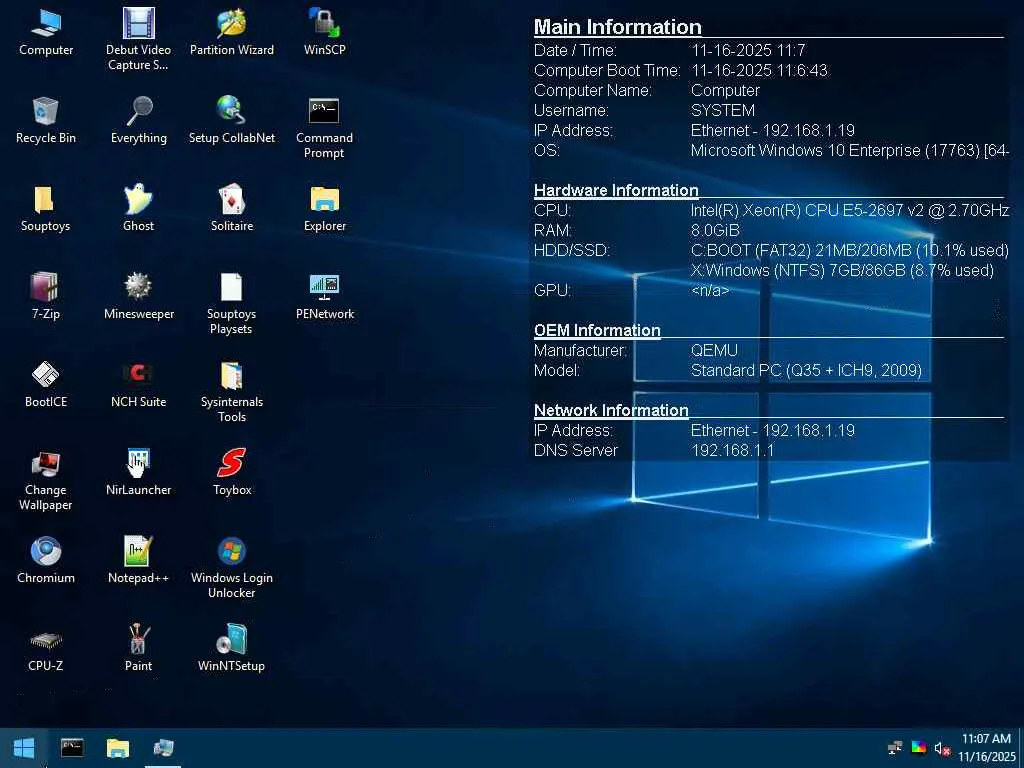
Task: Click the GPU value '<n/a>'
Action: point(710,291)
